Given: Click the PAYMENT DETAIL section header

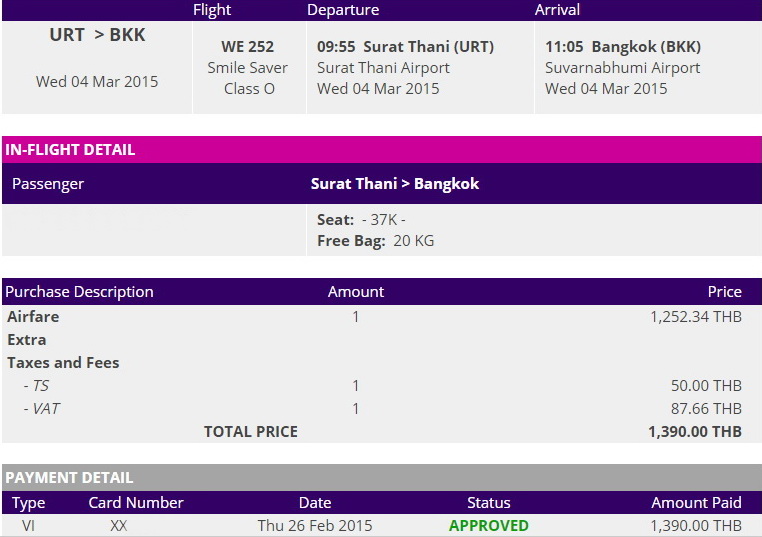Looking at the screenshot, I should [69, 478].
